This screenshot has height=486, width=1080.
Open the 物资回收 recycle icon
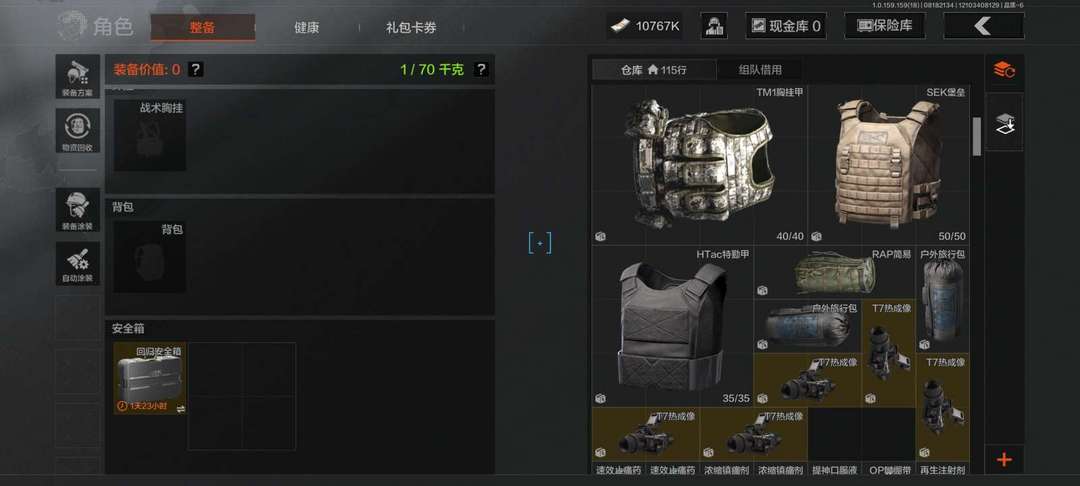[x=78, y=131]
